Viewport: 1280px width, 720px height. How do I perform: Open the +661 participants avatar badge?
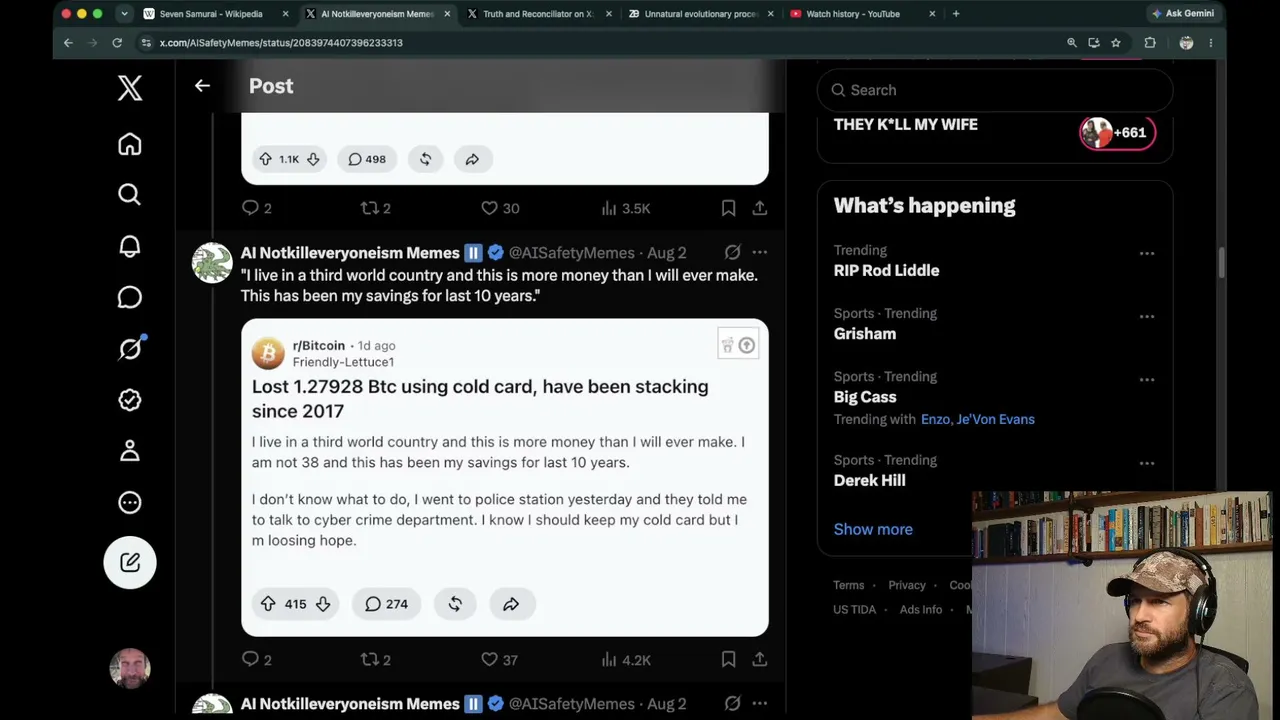[1118, 132]
